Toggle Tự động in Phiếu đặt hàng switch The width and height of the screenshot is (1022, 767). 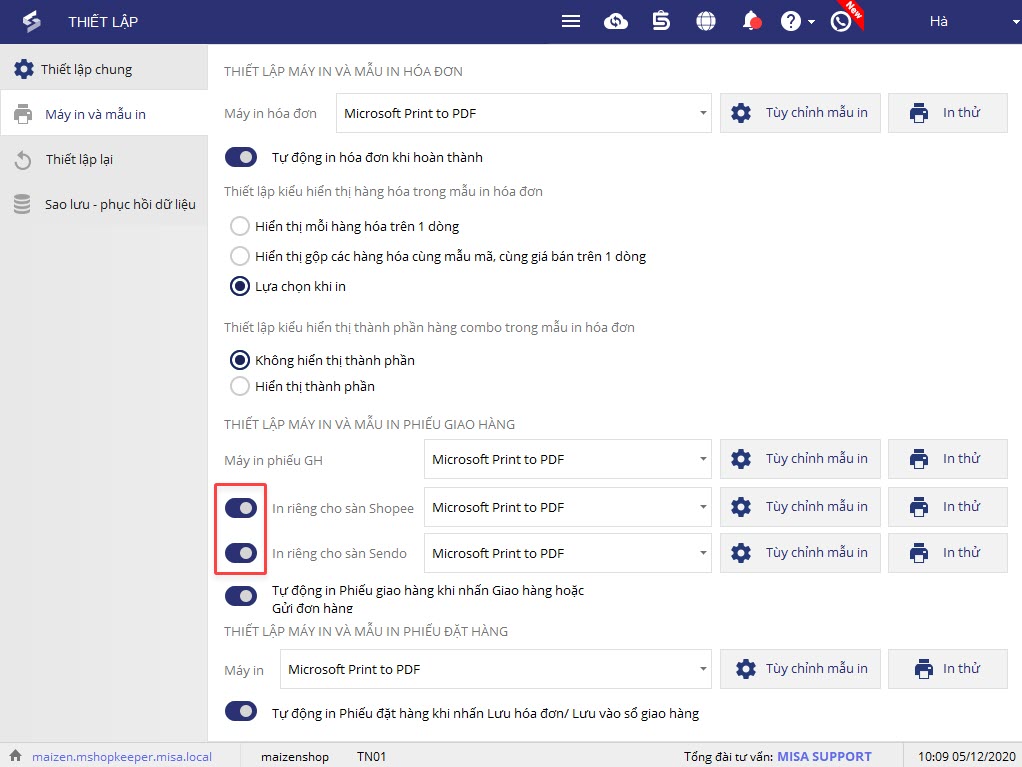pos(241,711)
